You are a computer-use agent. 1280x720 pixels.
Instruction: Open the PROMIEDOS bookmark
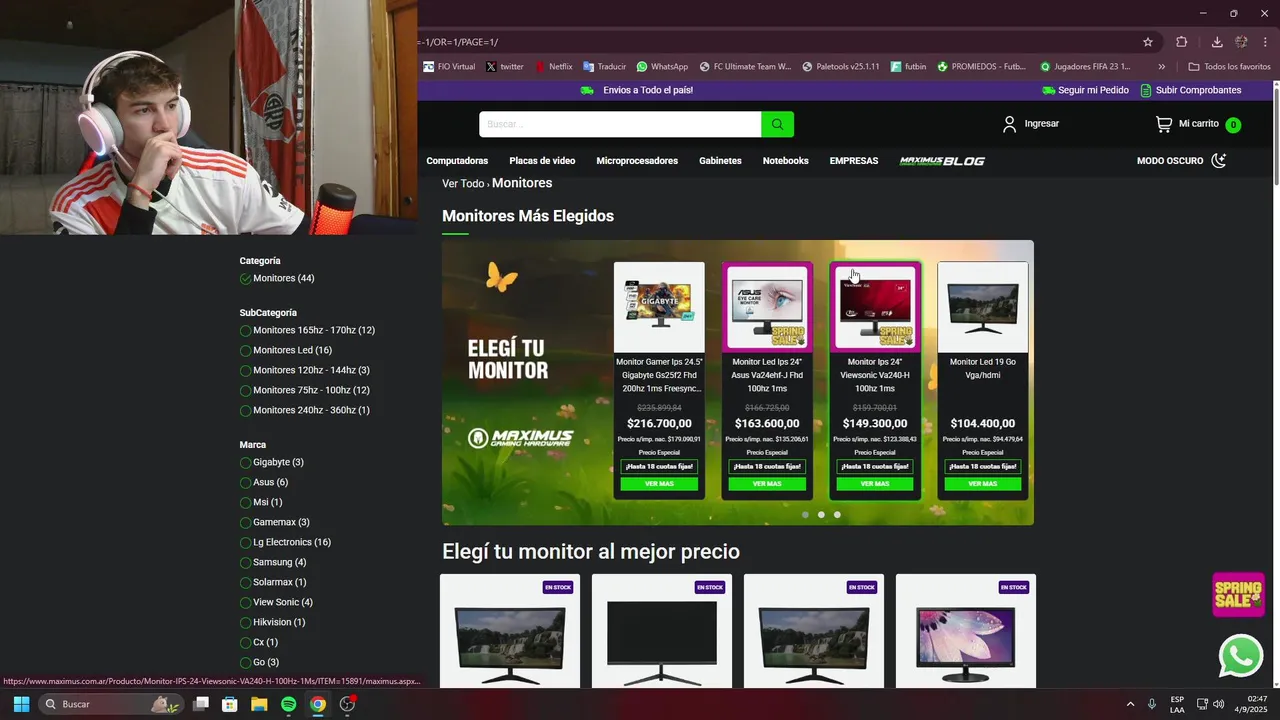click(981, 67)
